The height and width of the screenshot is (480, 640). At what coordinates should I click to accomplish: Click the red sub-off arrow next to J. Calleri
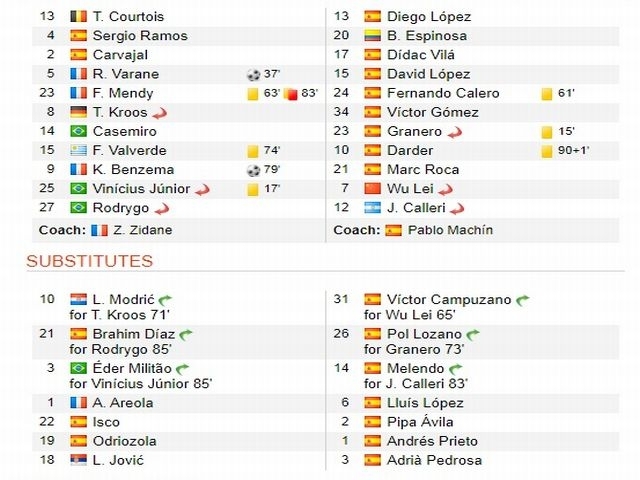457,209
